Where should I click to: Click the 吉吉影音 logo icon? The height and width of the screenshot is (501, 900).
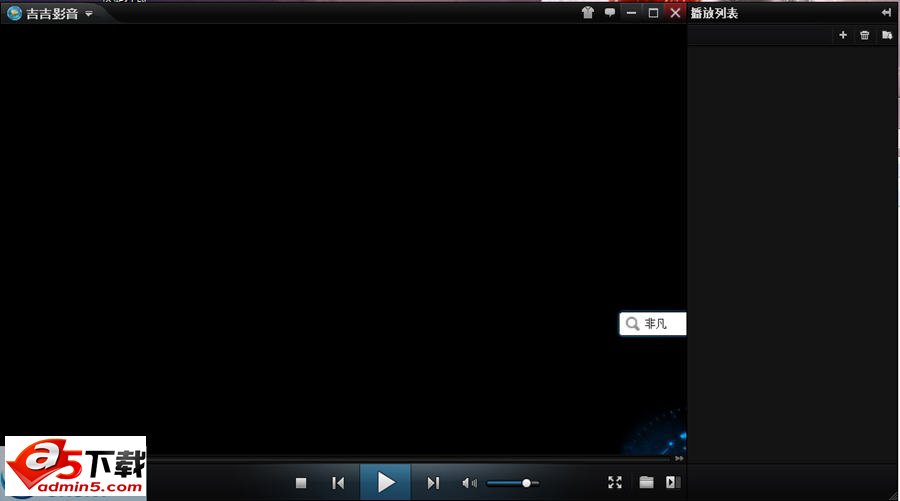tap(14, 13)
